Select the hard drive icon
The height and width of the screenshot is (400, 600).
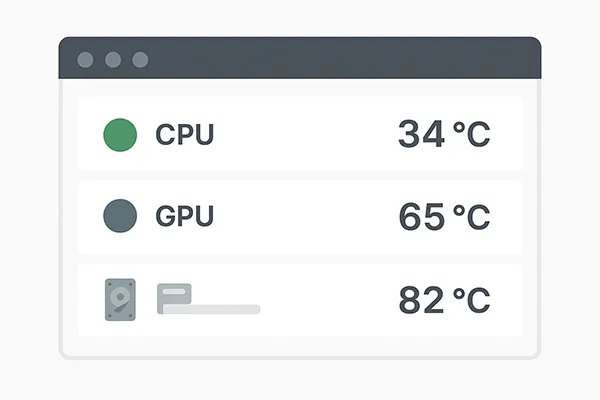(120, 299)
